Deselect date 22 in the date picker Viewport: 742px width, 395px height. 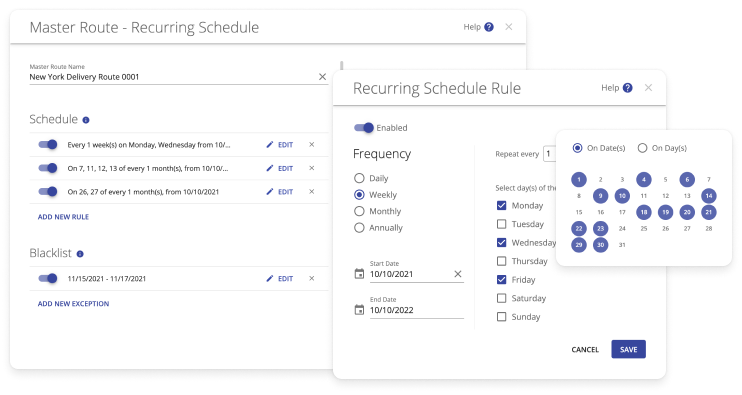[579, 228]
